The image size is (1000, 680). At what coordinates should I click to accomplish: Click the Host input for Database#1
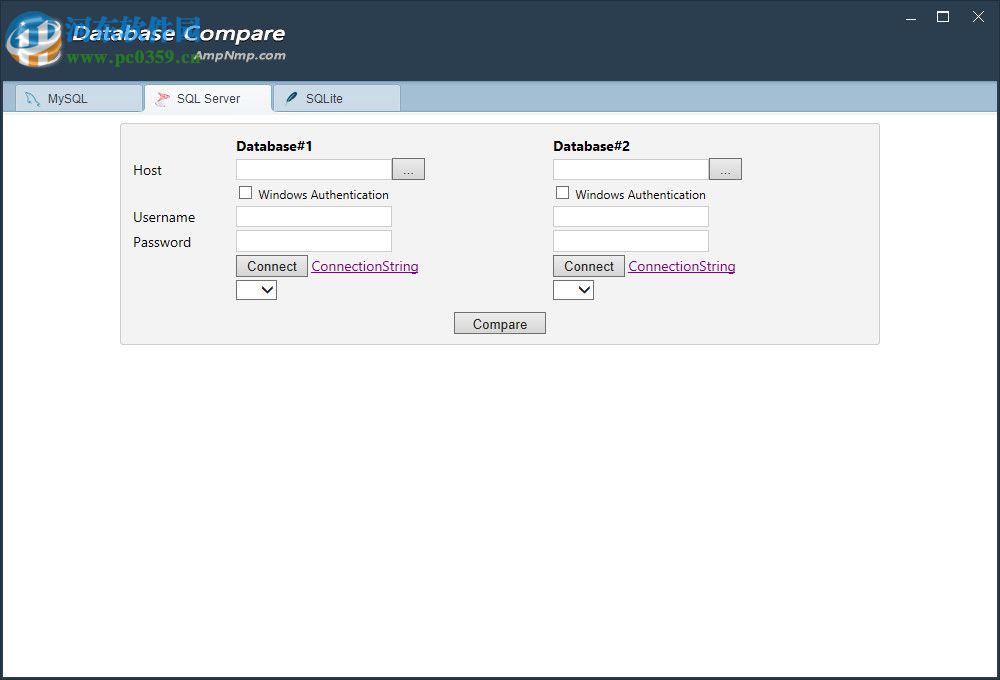313,168
